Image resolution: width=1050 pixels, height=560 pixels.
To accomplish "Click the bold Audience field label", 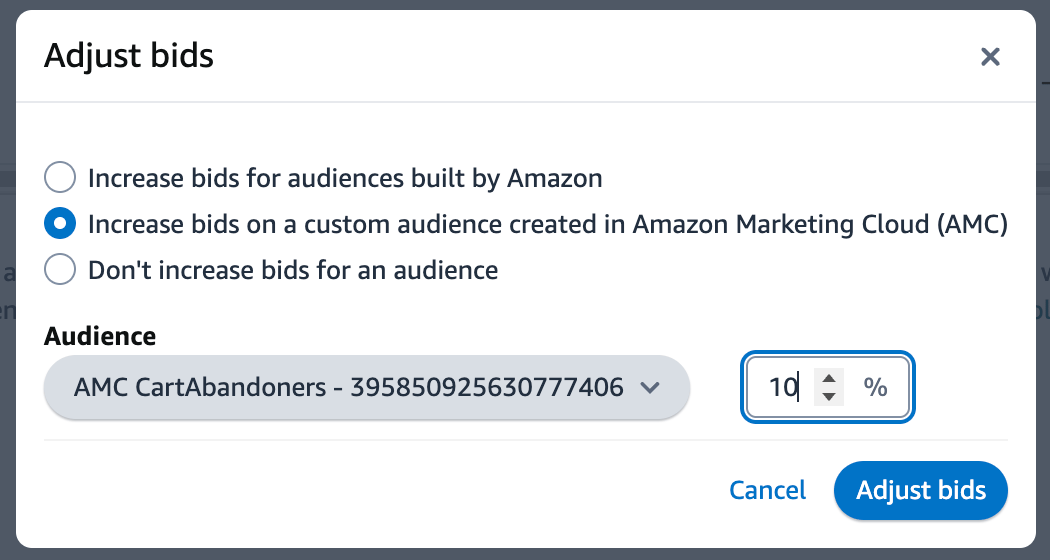I will [100, 336].
